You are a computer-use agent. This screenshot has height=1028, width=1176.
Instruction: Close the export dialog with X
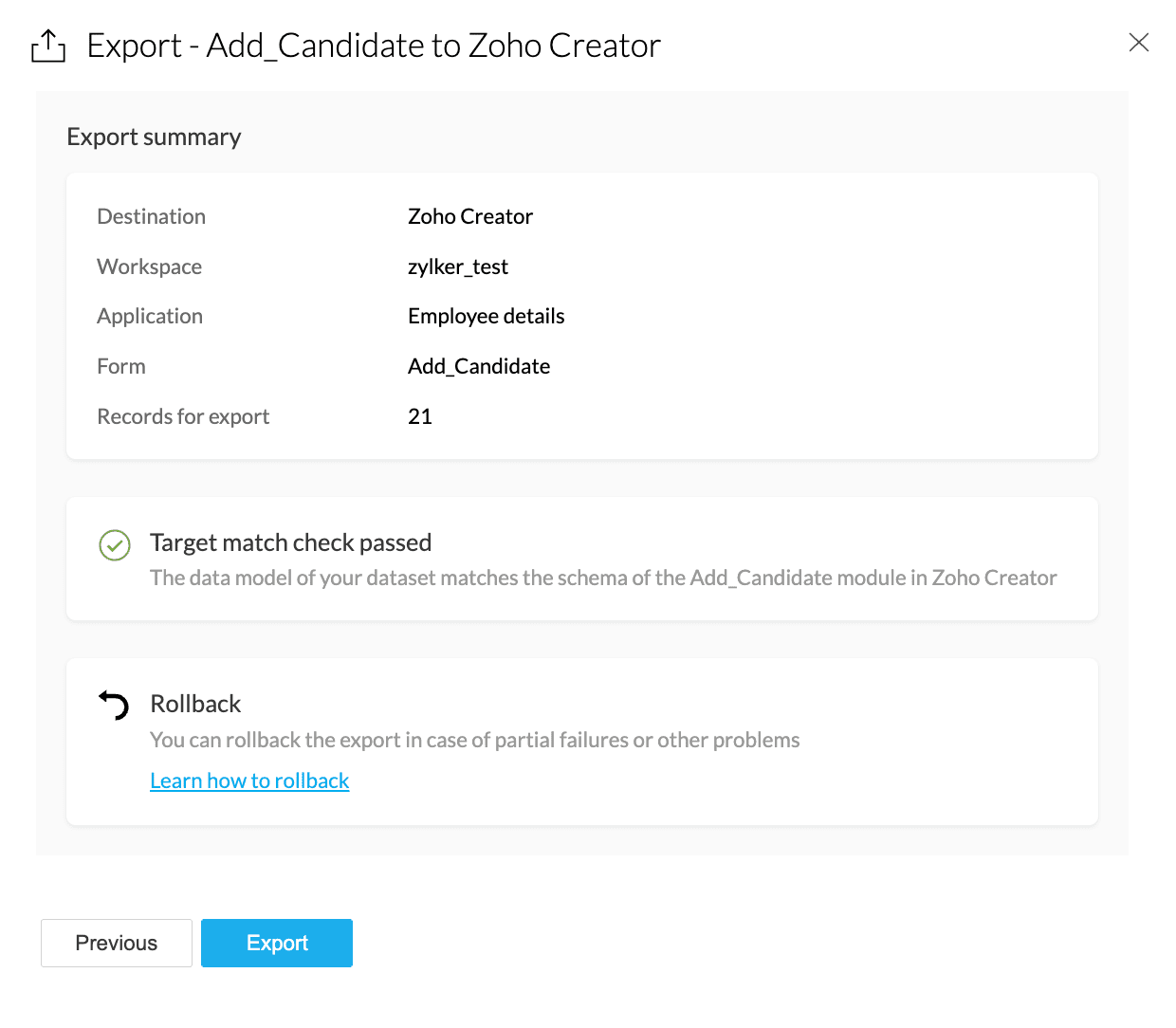click(1138, 42)
